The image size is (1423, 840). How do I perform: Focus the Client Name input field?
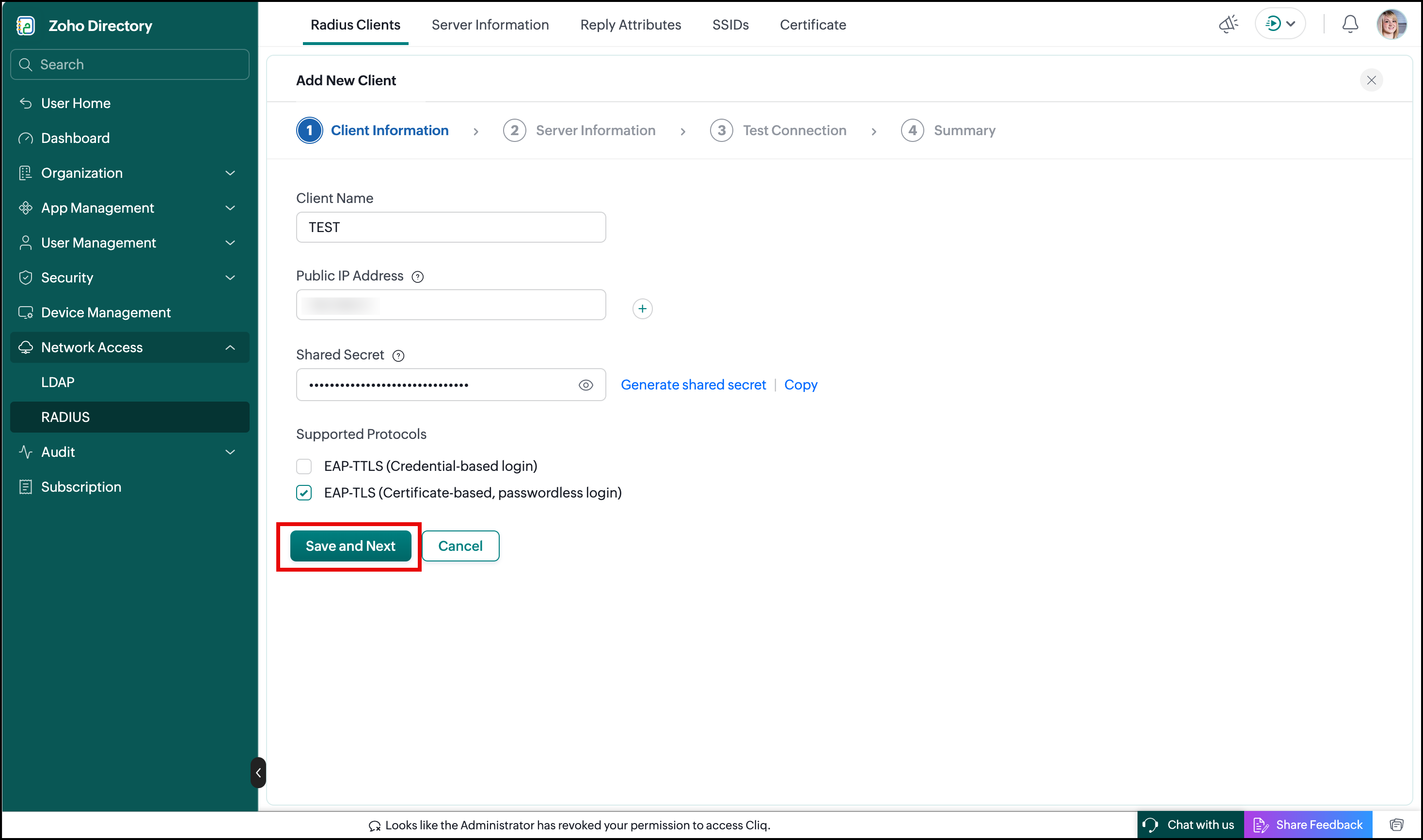click(x=451, y=227)
